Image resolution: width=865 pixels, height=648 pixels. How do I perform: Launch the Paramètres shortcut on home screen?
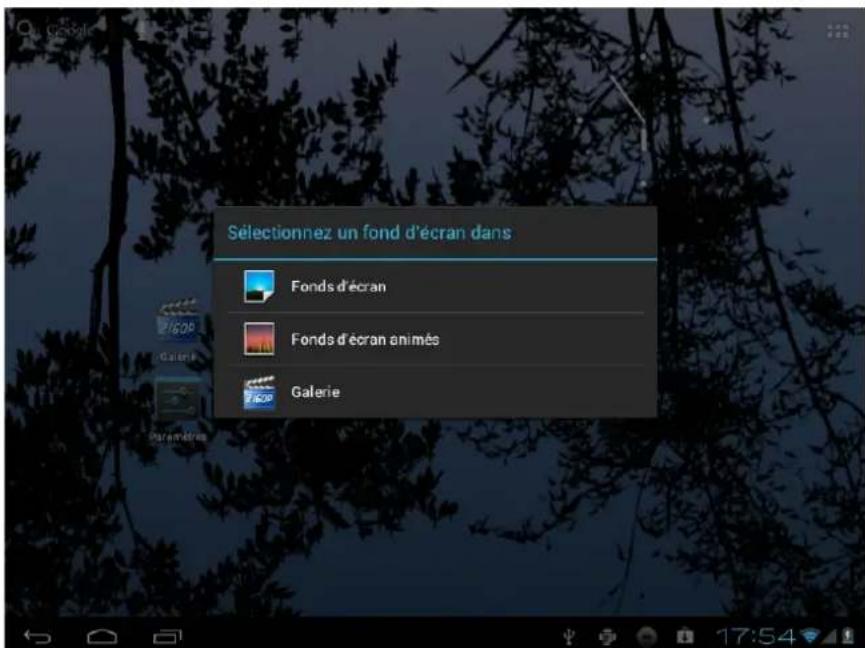tap(178, 405)
